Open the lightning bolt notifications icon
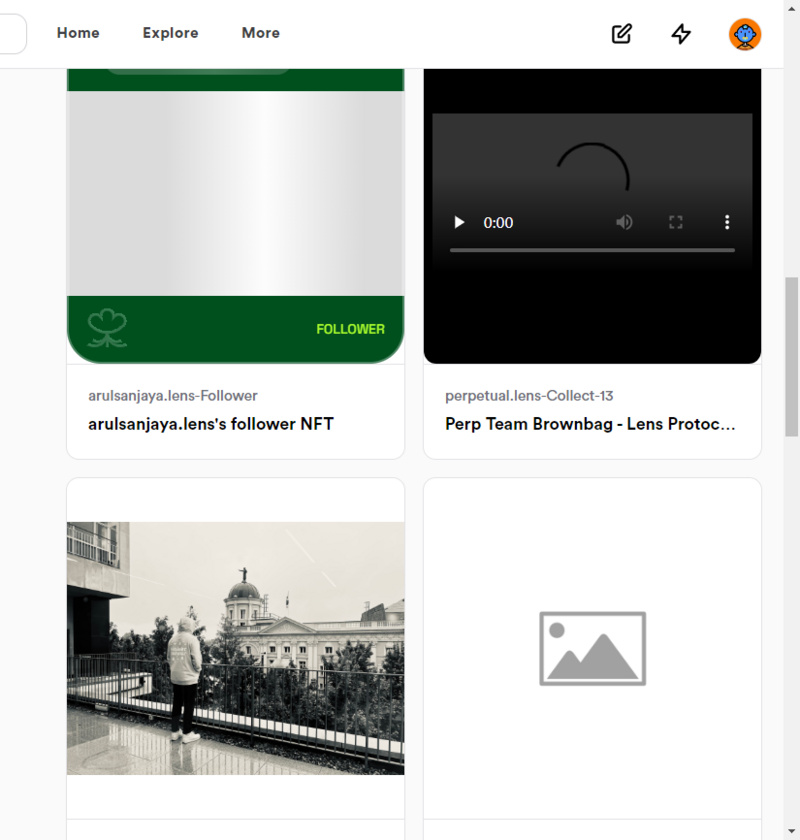800x840 pixels. (681, 34)
